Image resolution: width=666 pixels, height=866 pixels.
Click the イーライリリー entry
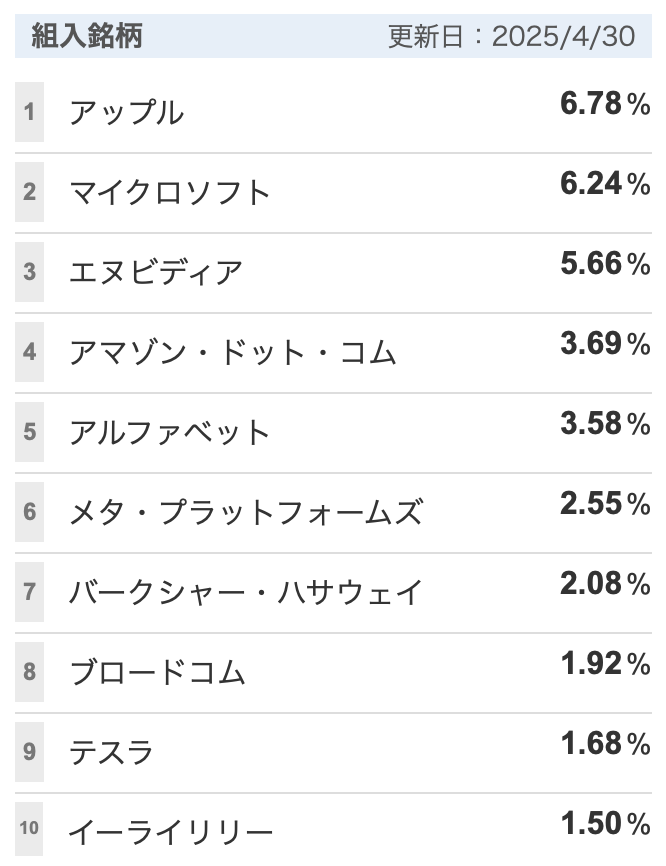point(171,832)
